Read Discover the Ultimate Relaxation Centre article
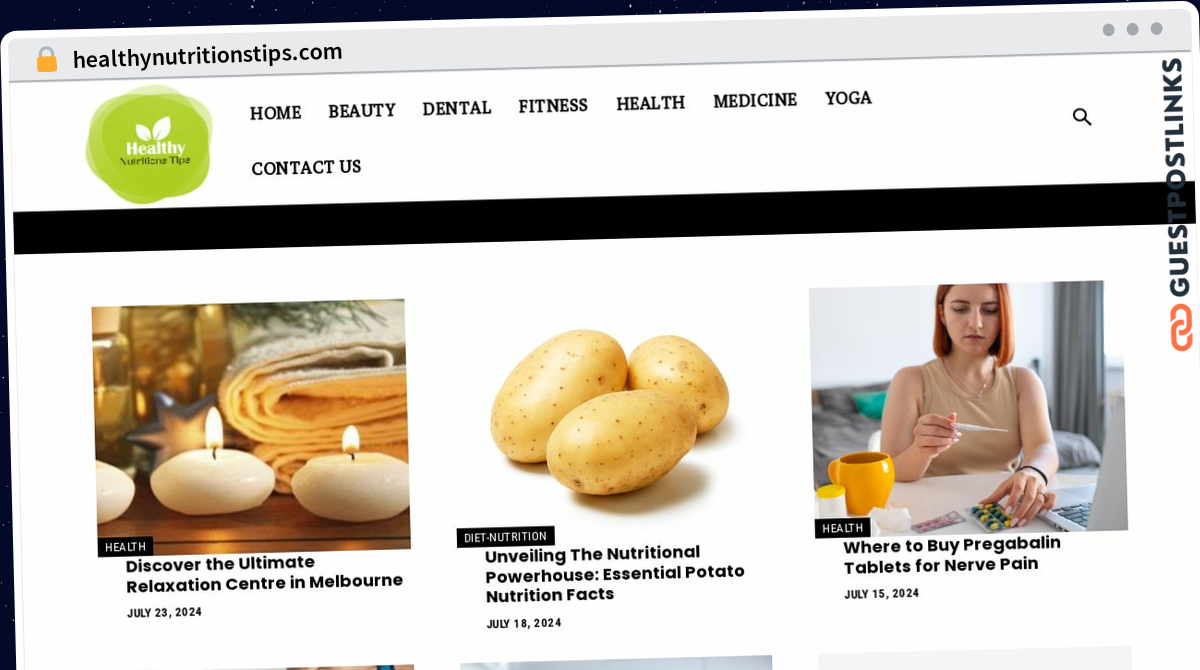 (264, 573)
